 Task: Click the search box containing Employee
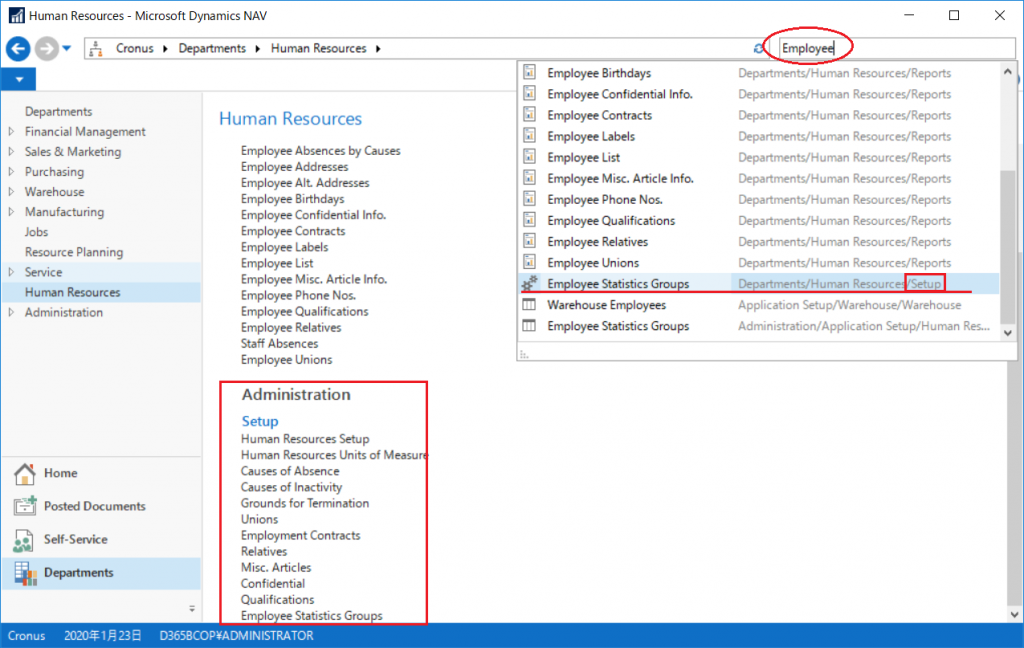coord(897,48)
